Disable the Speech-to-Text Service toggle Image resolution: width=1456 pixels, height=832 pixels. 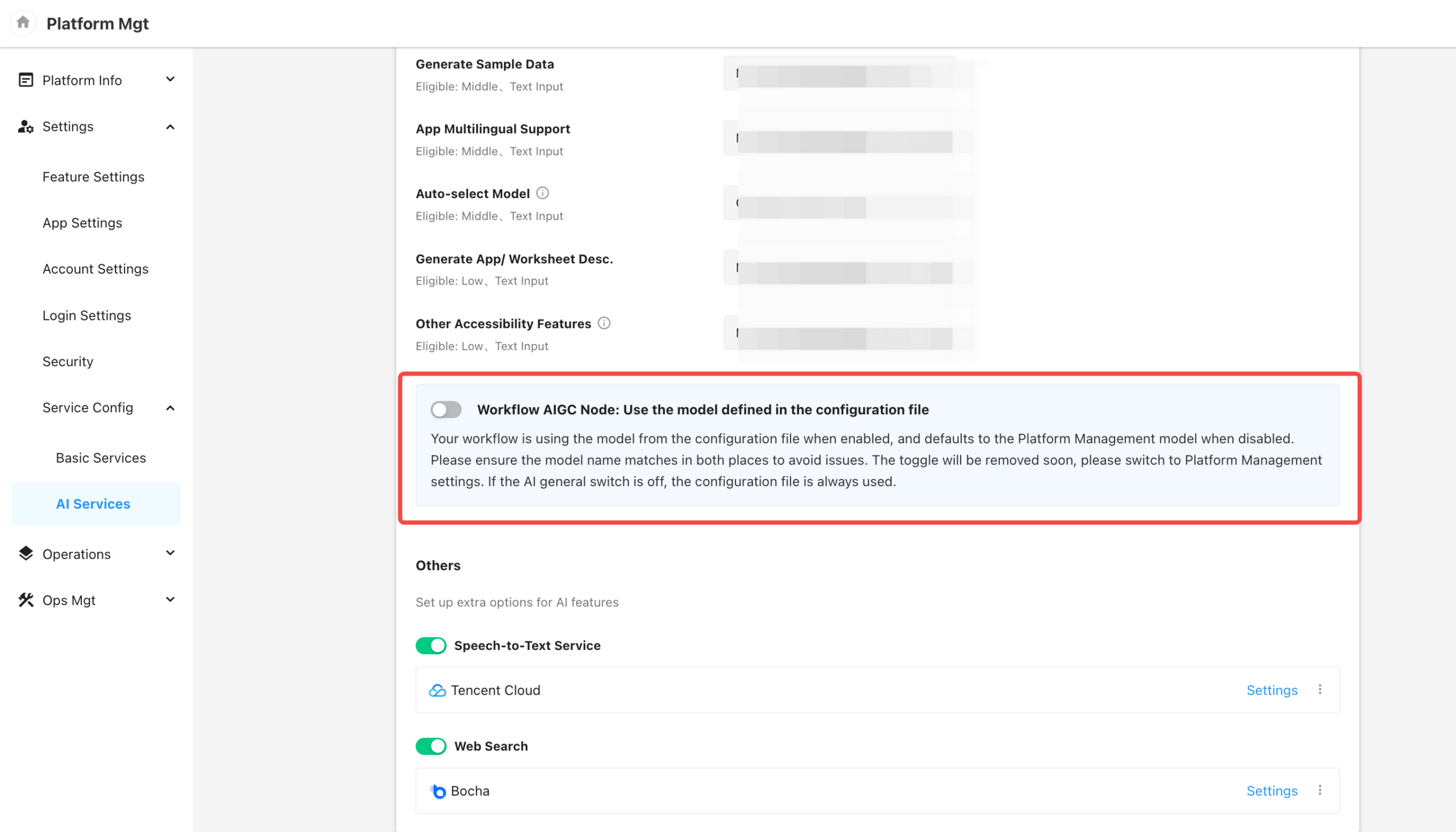click(431, 646)
